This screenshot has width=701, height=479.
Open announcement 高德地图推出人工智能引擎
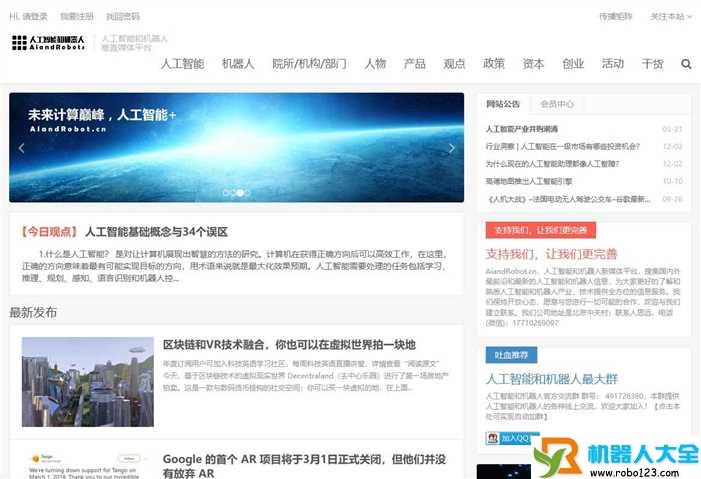529,181
